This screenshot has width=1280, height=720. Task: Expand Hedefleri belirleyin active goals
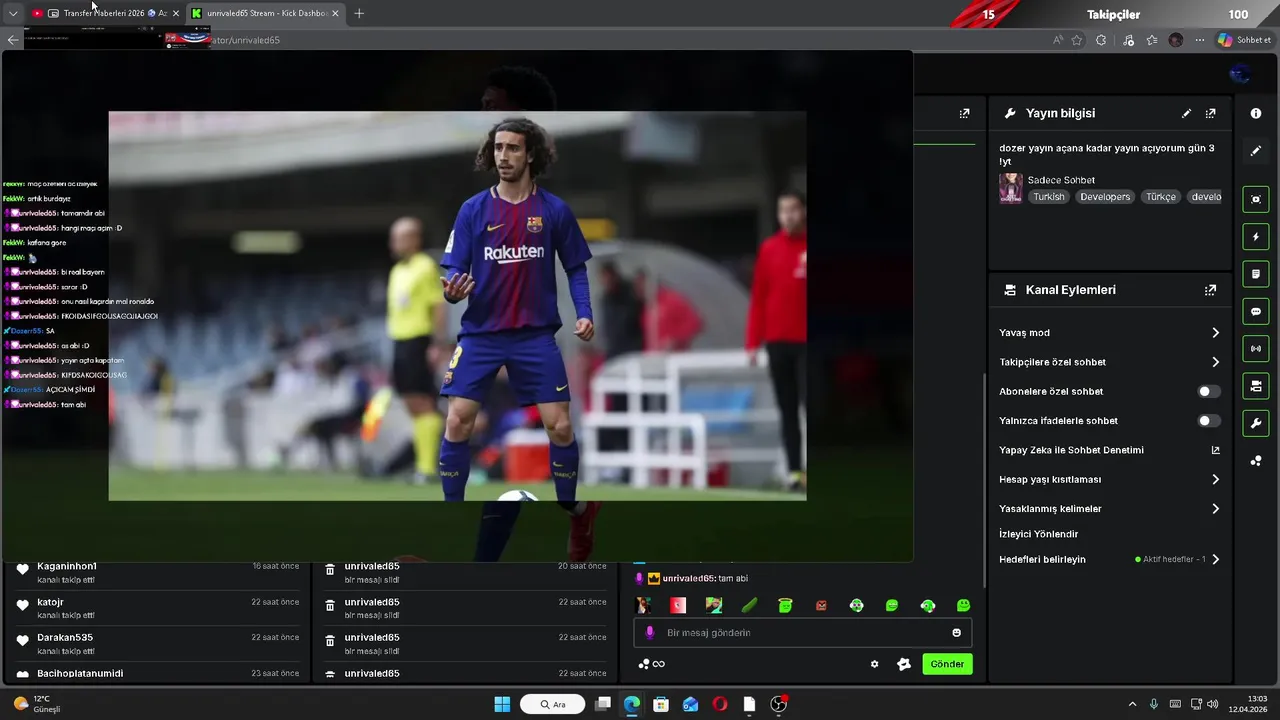point(1216,560)
